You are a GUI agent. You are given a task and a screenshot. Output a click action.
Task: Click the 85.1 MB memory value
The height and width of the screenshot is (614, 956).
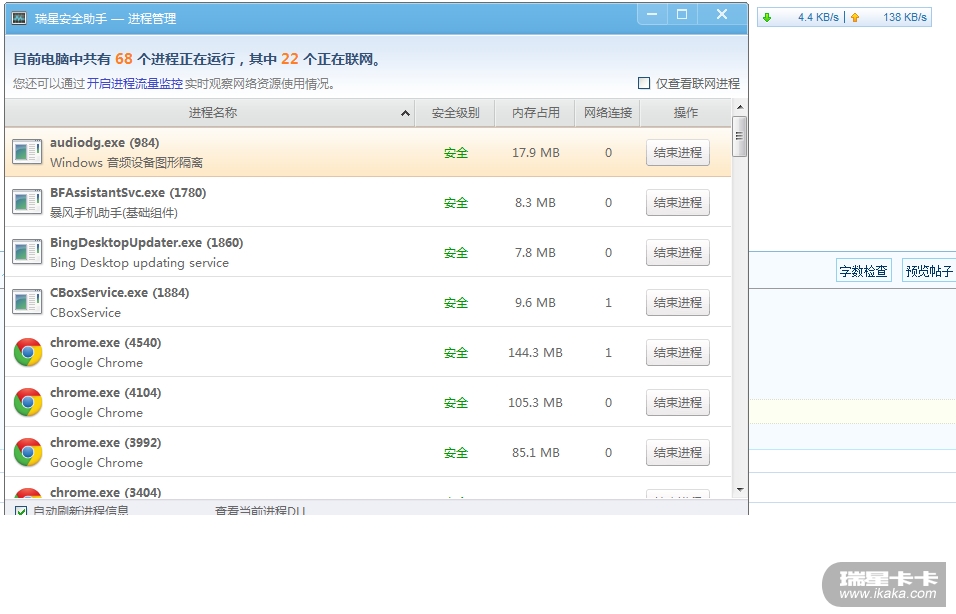535,452
